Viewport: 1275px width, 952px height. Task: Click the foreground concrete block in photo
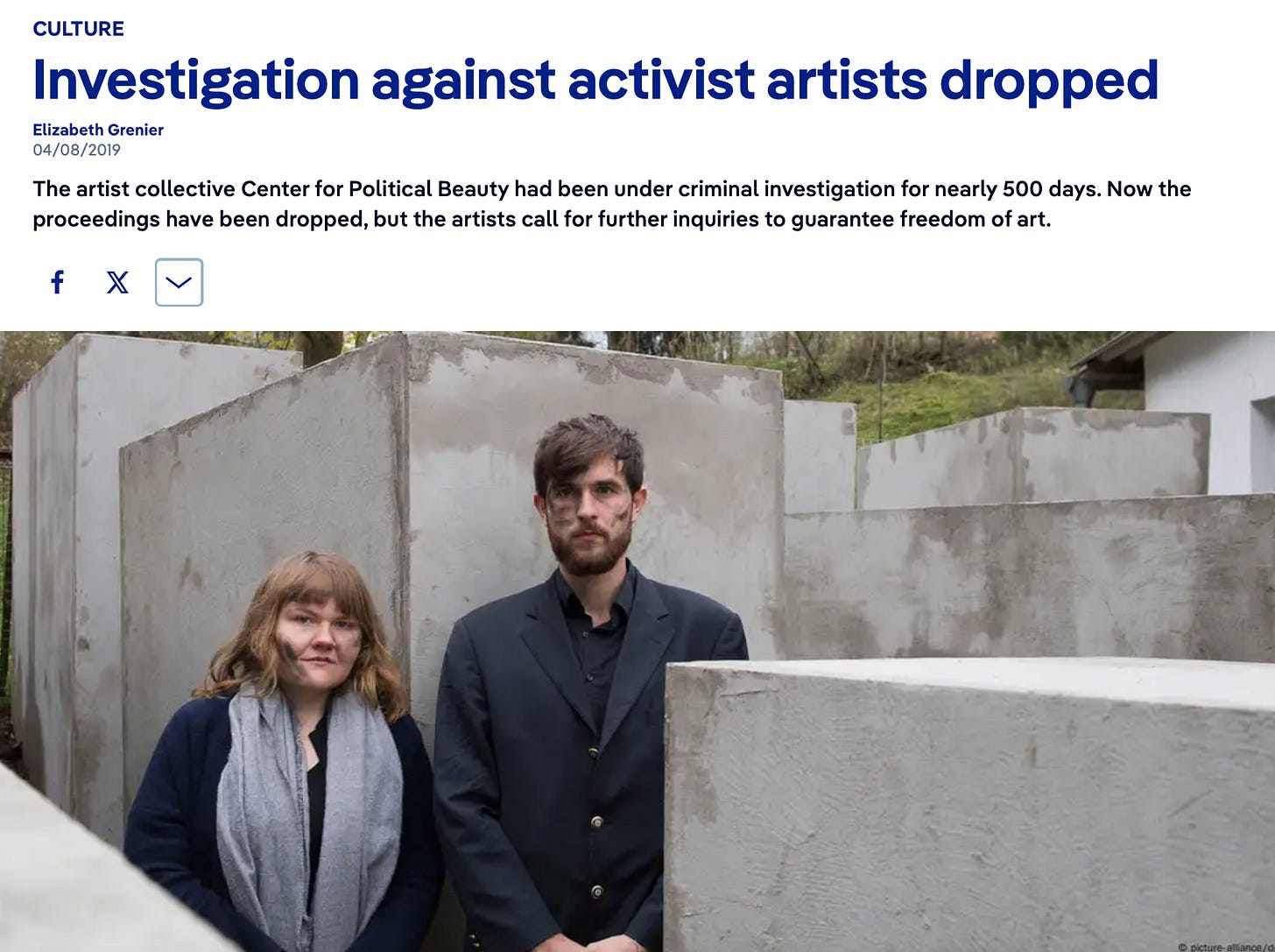click(970, 806)
